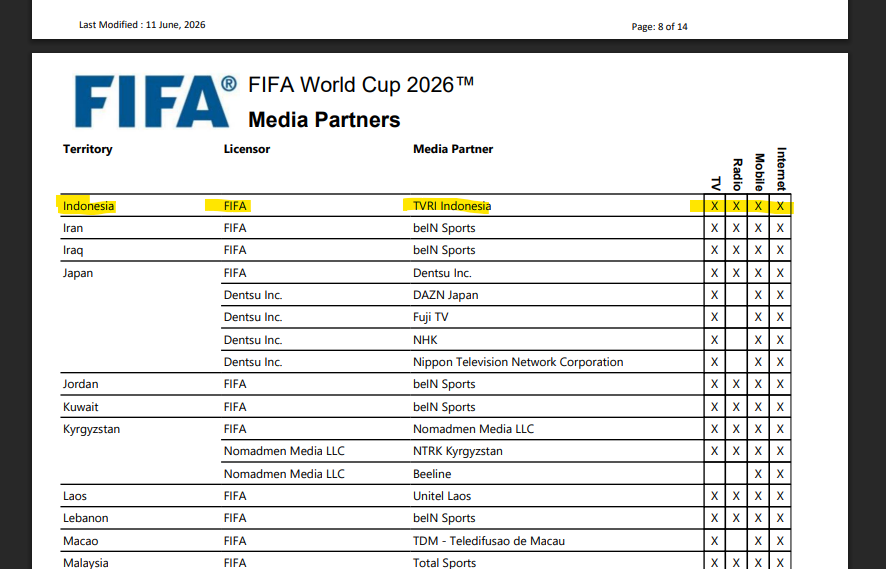Select the highlighted Indonesia territory cell
The height and width of the screenshot is (569, 886).
(88, 206)
